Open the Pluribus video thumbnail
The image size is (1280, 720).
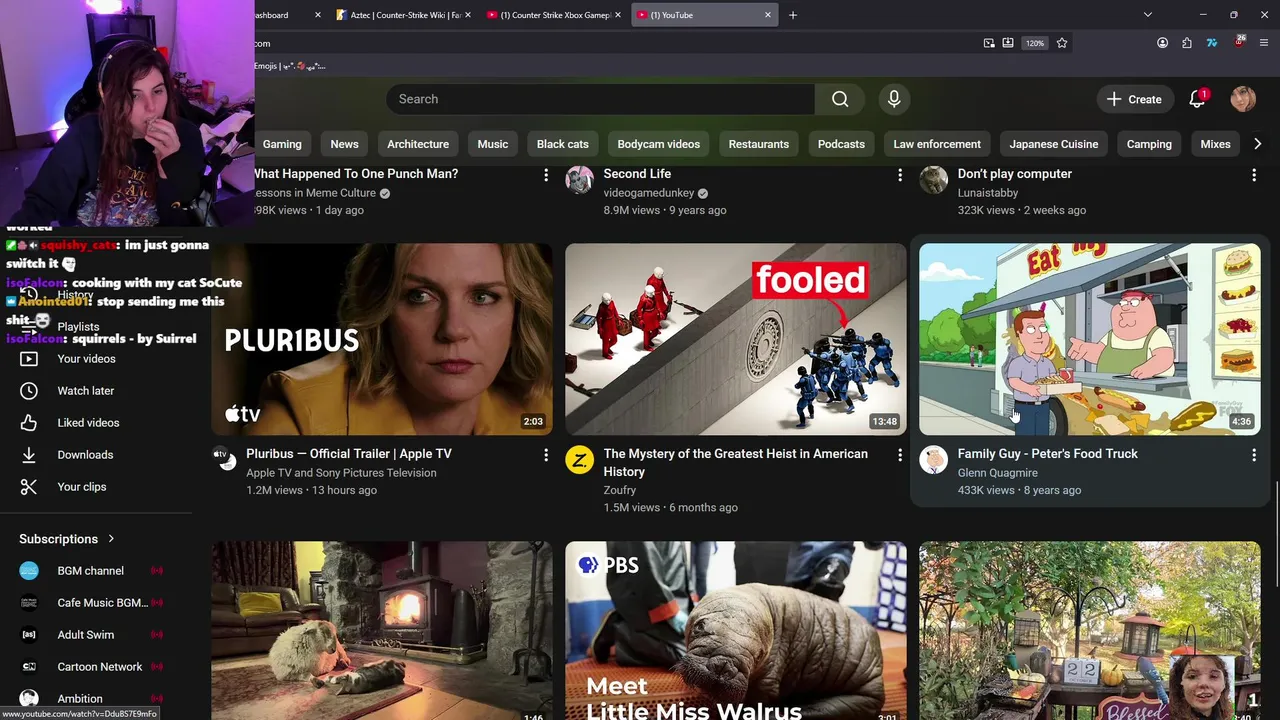coord(382,339)
